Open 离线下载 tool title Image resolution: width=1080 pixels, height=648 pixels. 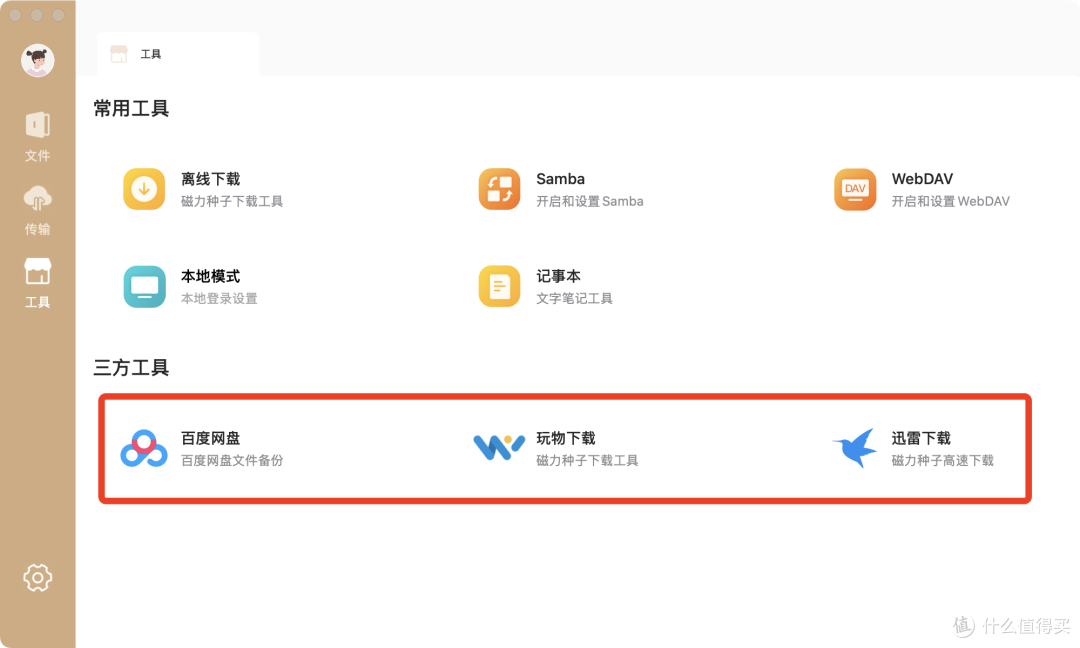(210, 179)
